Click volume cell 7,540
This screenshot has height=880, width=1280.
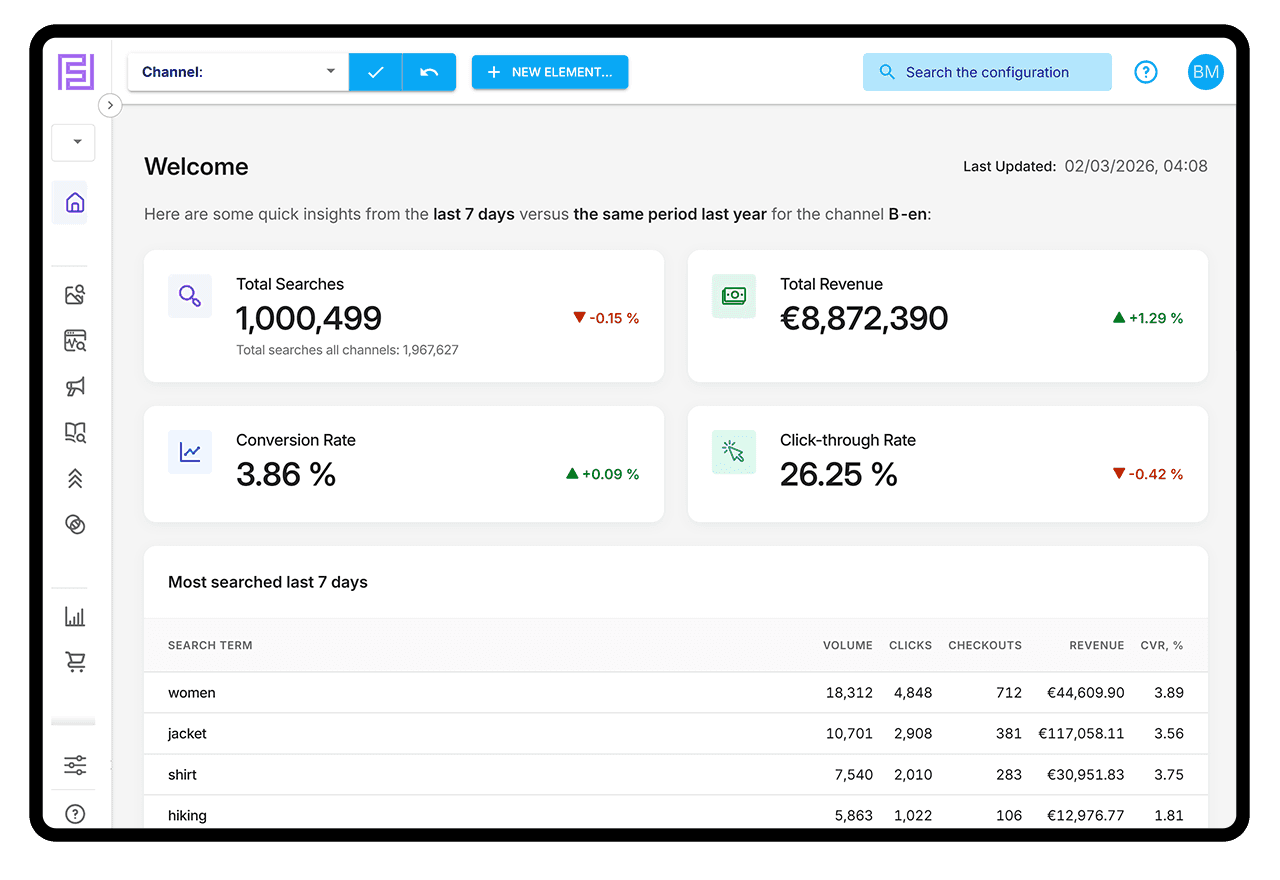pyautogui.click(x=854, y=774)
